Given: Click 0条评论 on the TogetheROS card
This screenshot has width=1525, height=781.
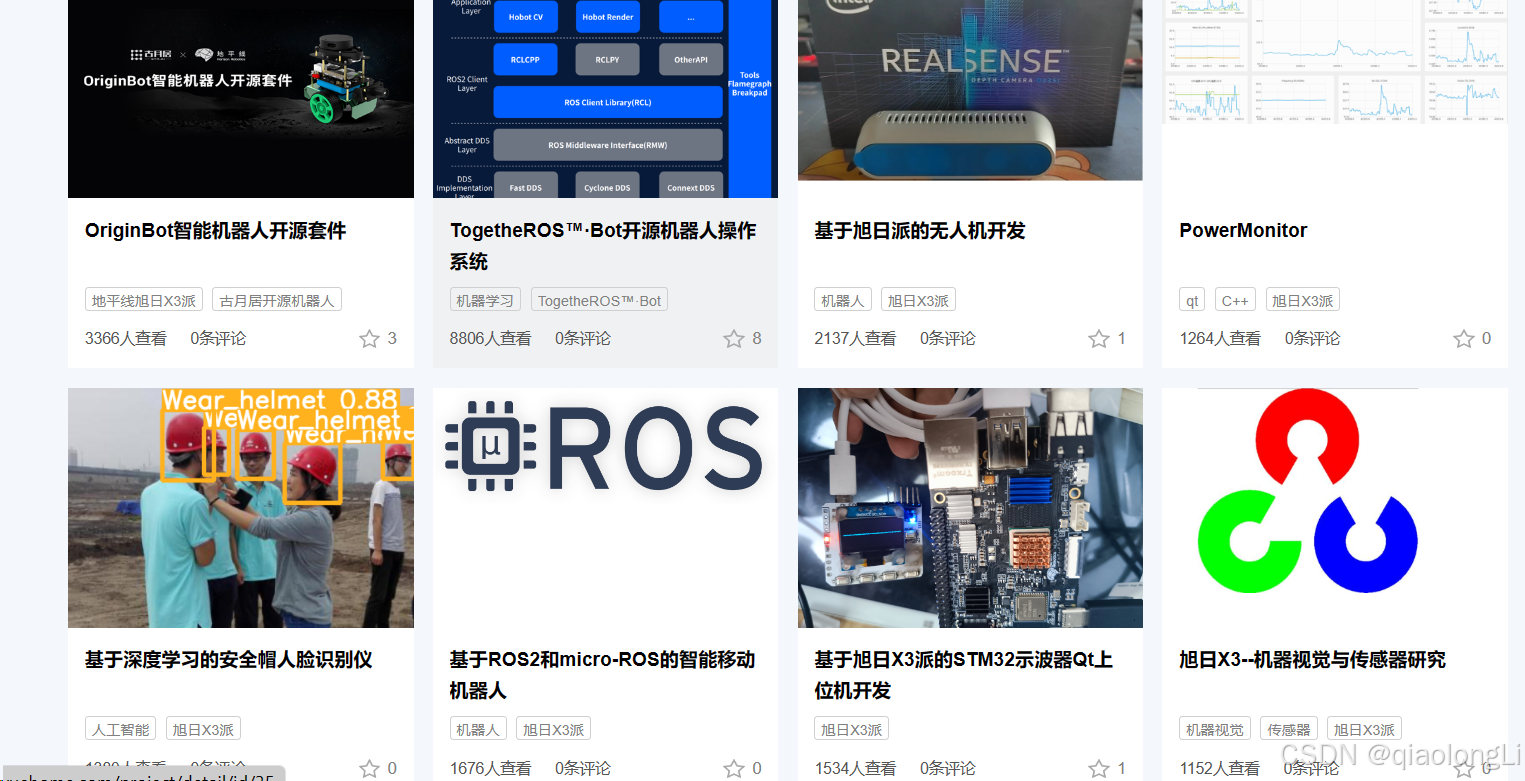Looking at the screenshot, I should (x=583, y=339).
